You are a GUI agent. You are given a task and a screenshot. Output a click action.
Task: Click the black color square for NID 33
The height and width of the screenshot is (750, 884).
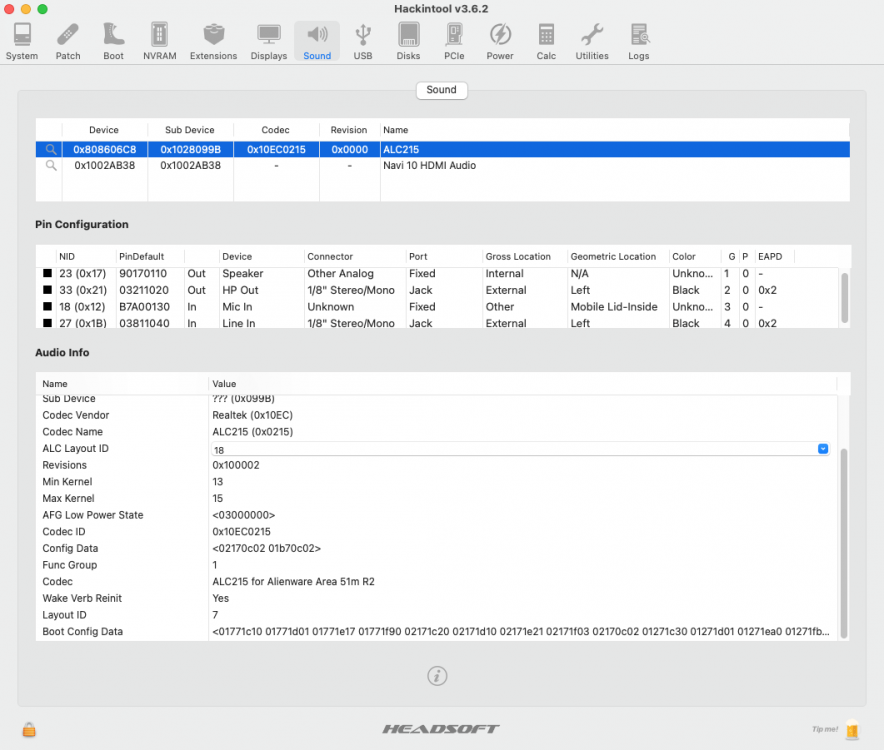click(47, 290)
